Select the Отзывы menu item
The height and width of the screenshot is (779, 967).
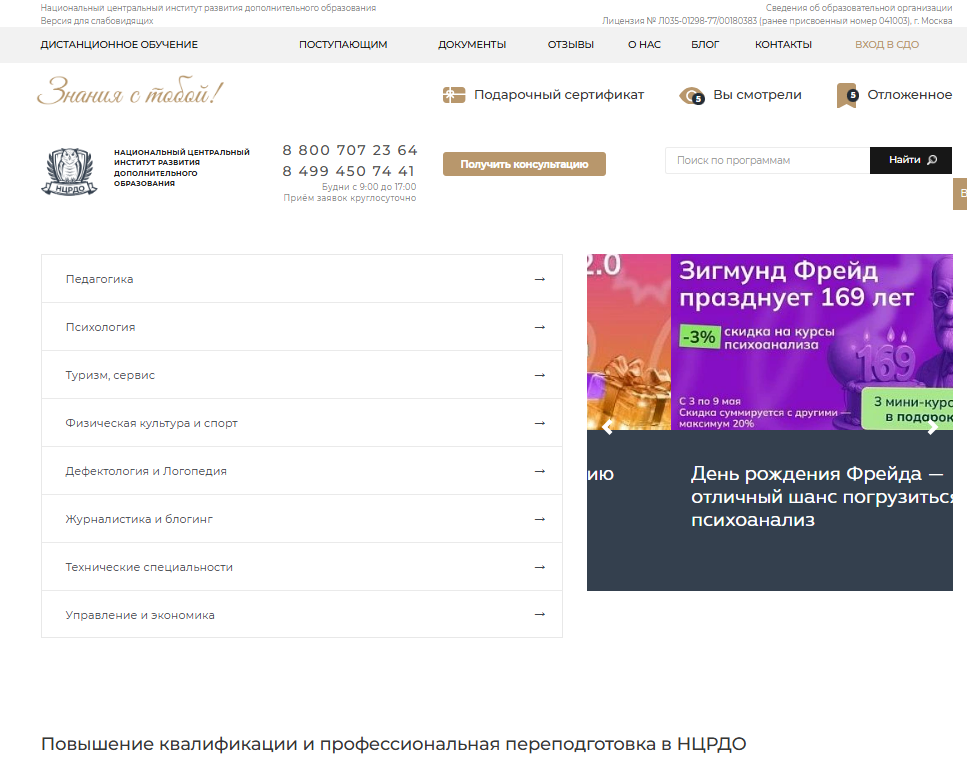(x=570, y=44)
